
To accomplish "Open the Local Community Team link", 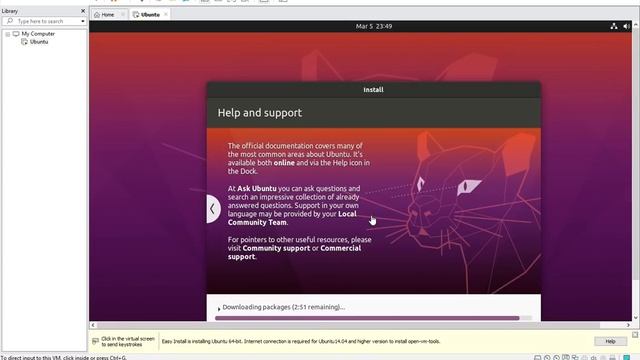I will tap(292, 218).
